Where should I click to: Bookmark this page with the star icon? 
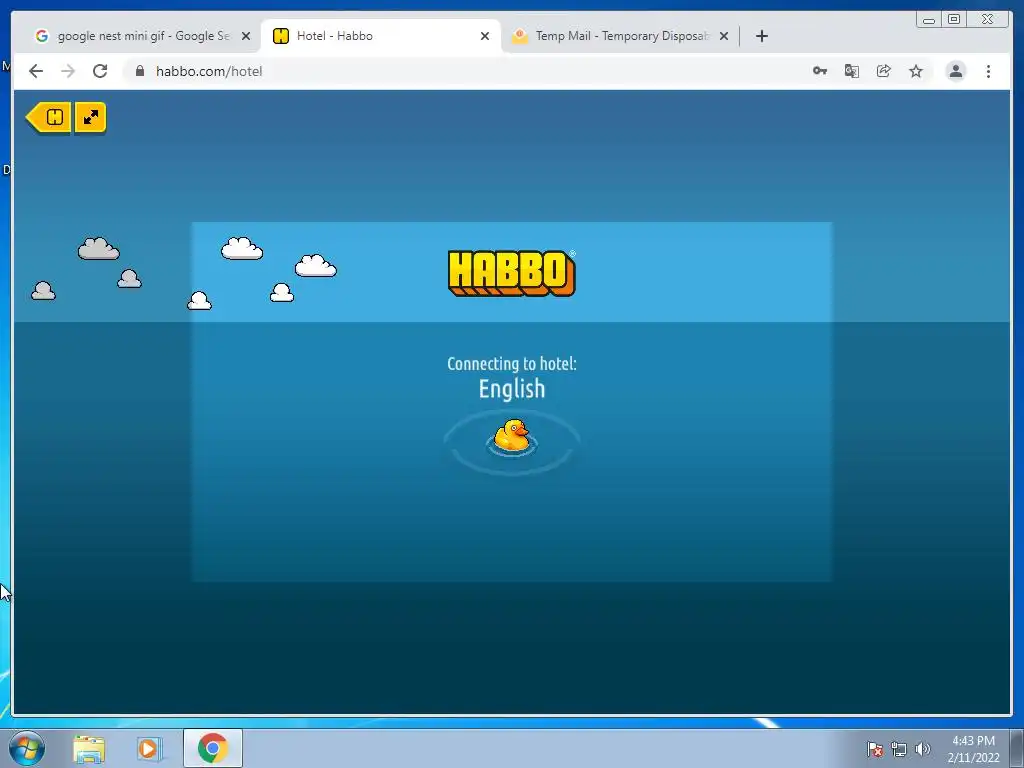click(916, 71)
